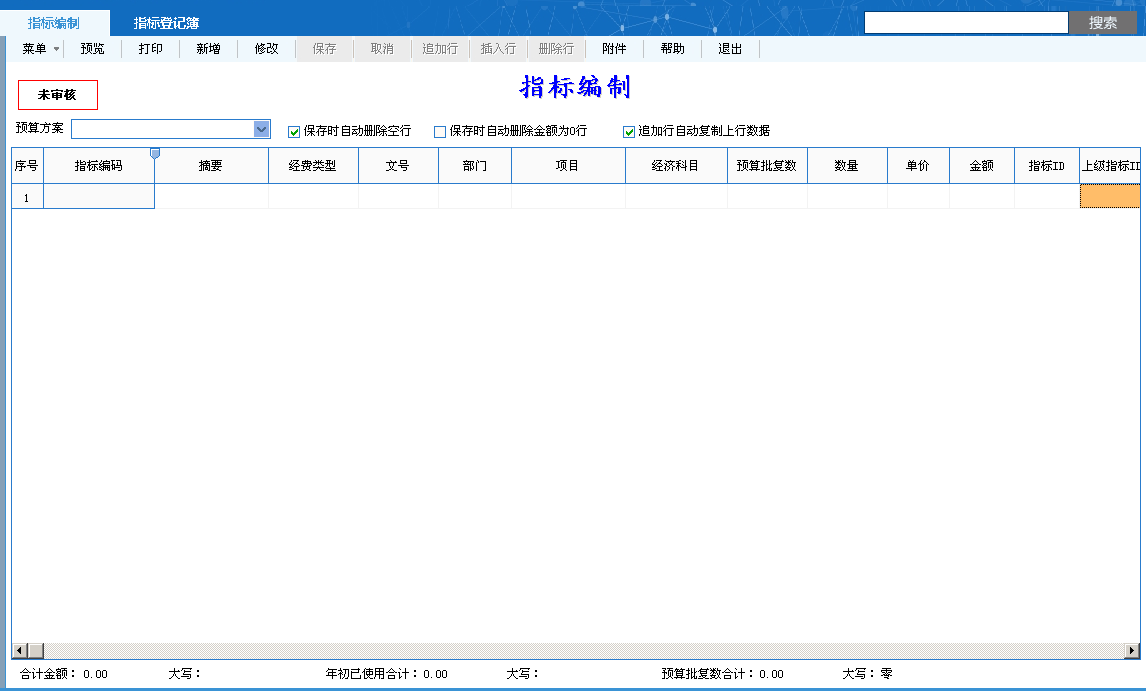The height and width of the screenshot is (691, 1146).
Task: Click the 预览 toolbar button
Action: (92, 49)
